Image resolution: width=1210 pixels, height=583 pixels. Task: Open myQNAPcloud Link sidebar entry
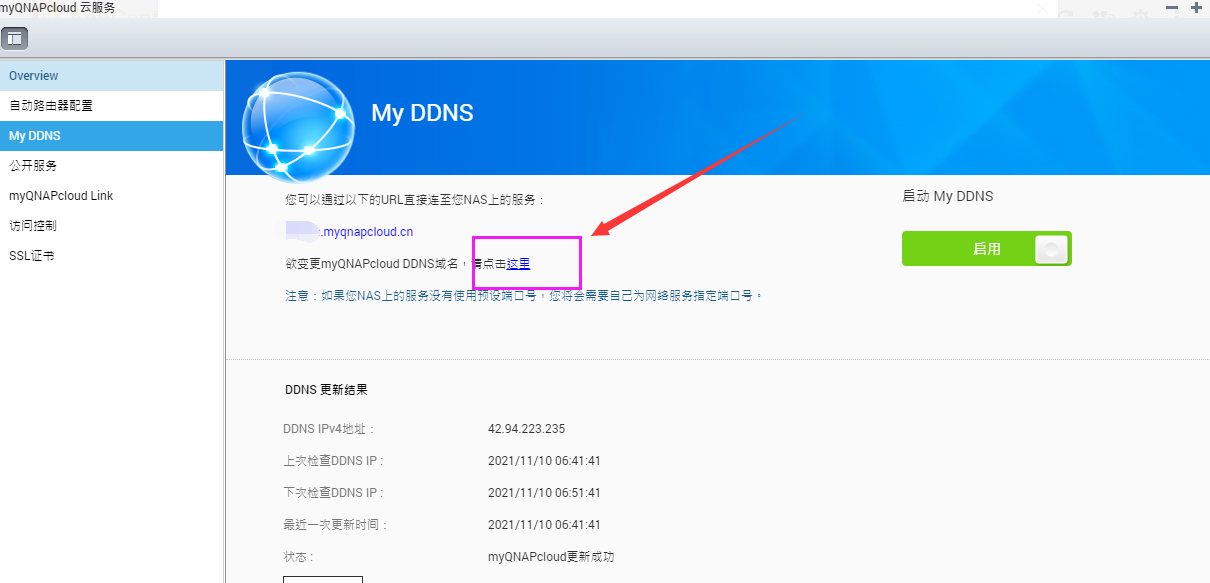pos(111,196)
